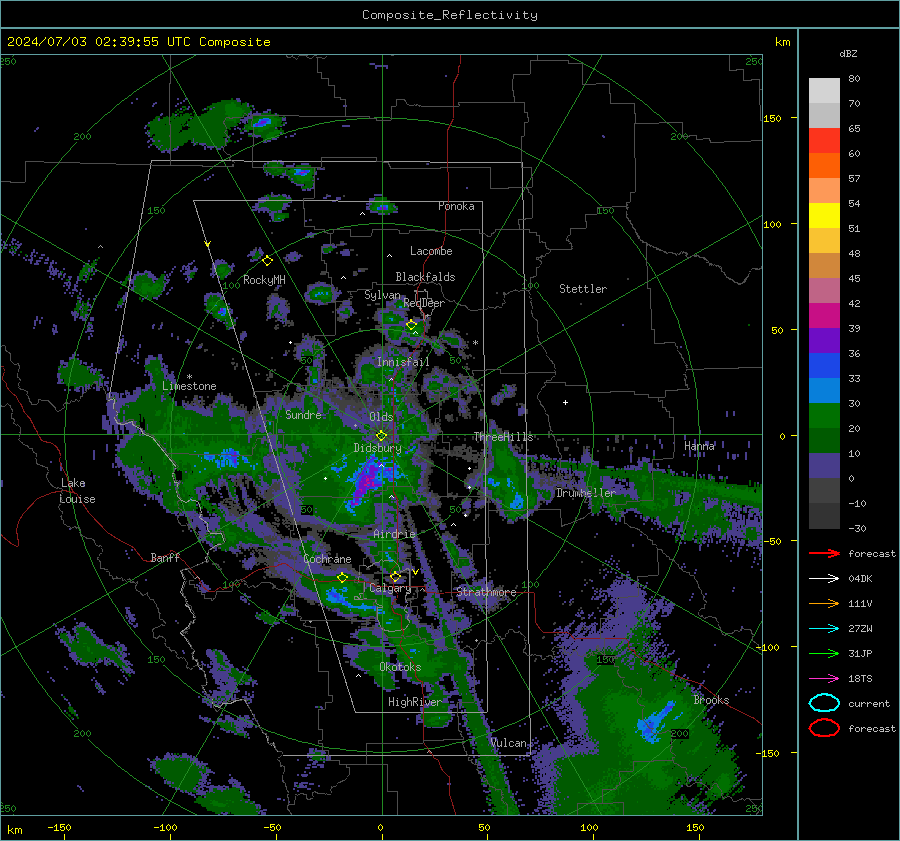This screenshot has height=841, width=900.
Task: Click the Composite_Reflectivity title text
Action: pos(450,15)
